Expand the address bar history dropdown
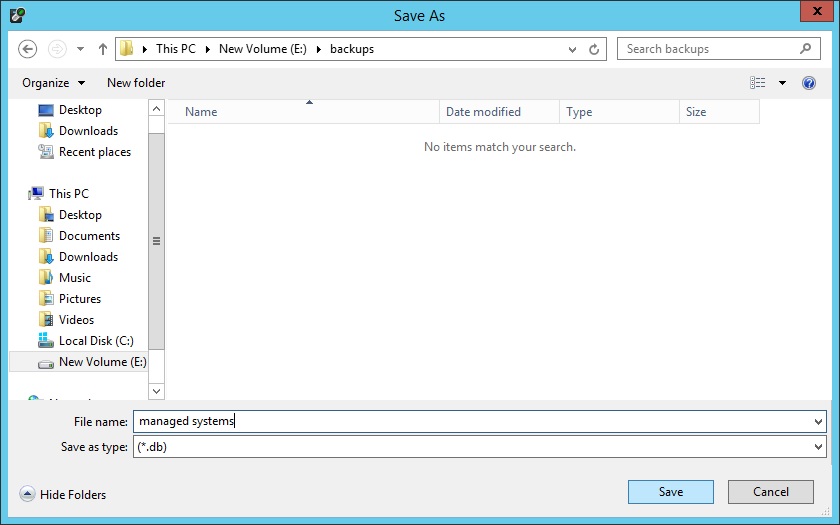Viewport: 840px width, 525px height. tap(572, 49)
